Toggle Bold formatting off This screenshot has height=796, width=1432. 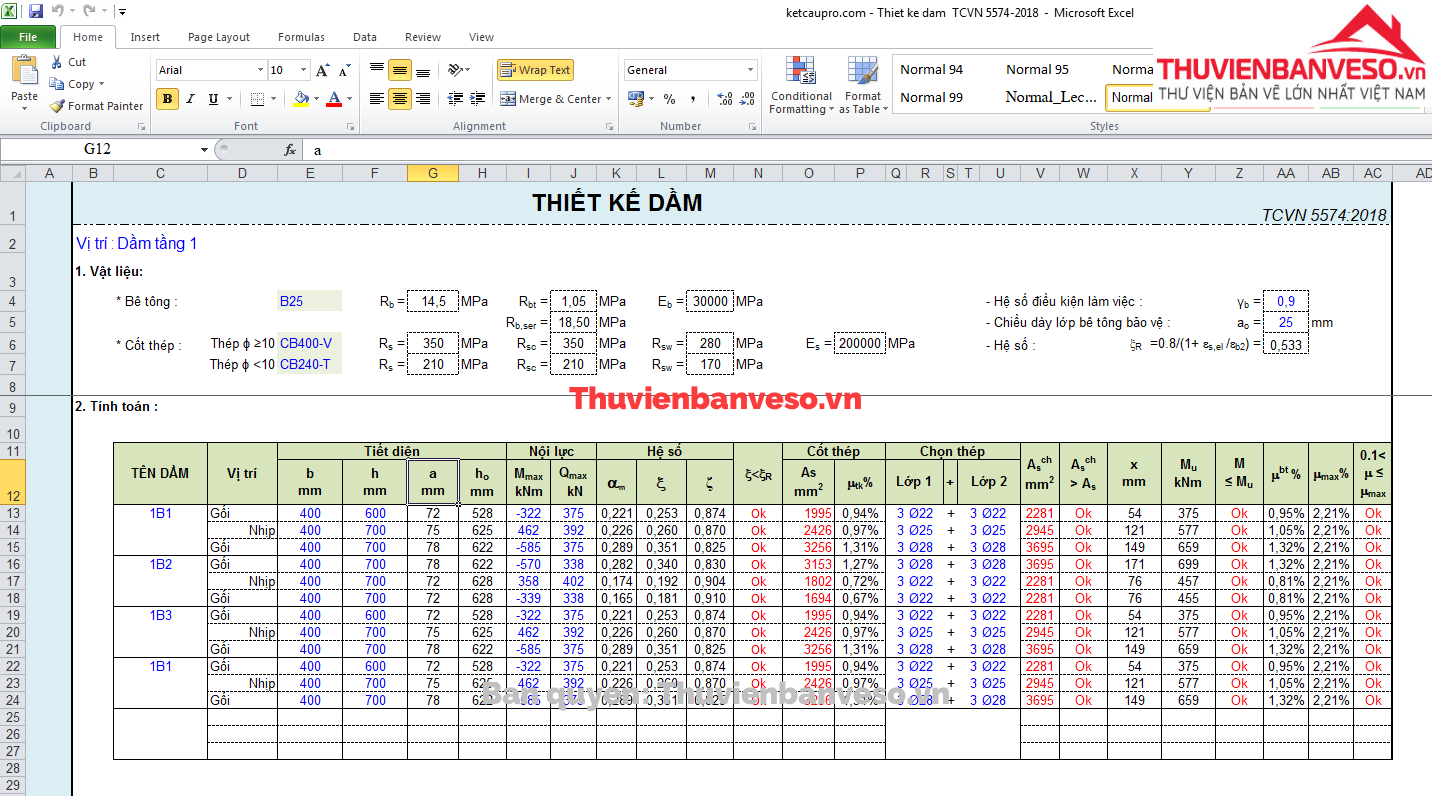point(166,100)
